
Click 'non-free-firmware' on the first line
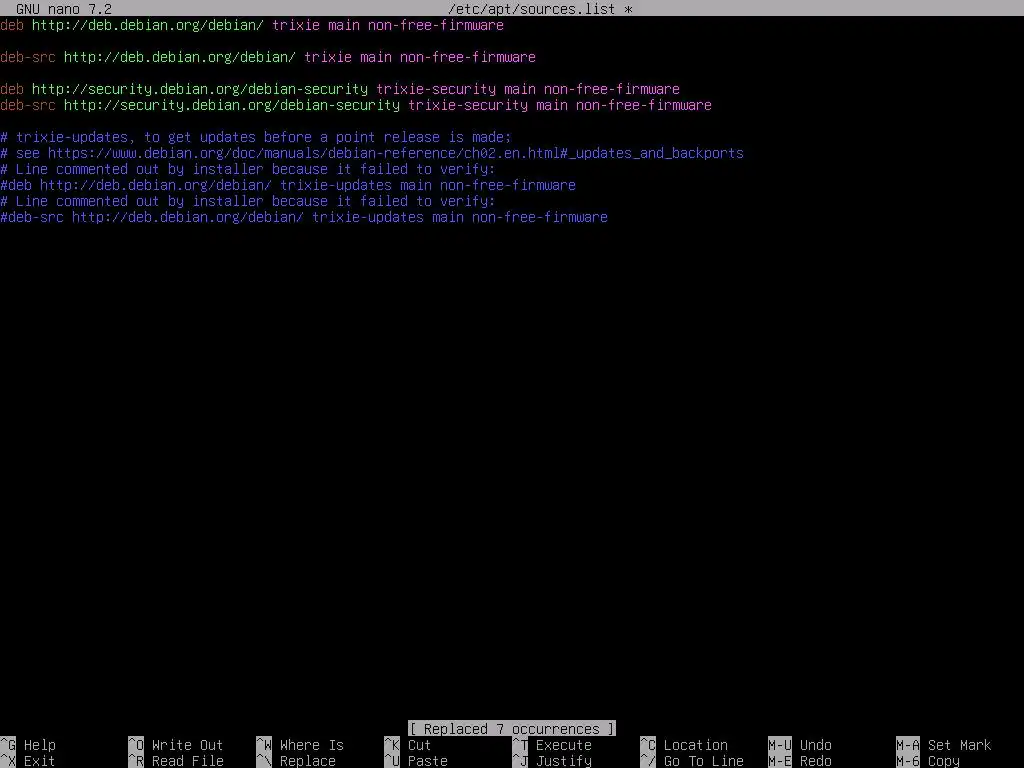[x=436, y=25]
